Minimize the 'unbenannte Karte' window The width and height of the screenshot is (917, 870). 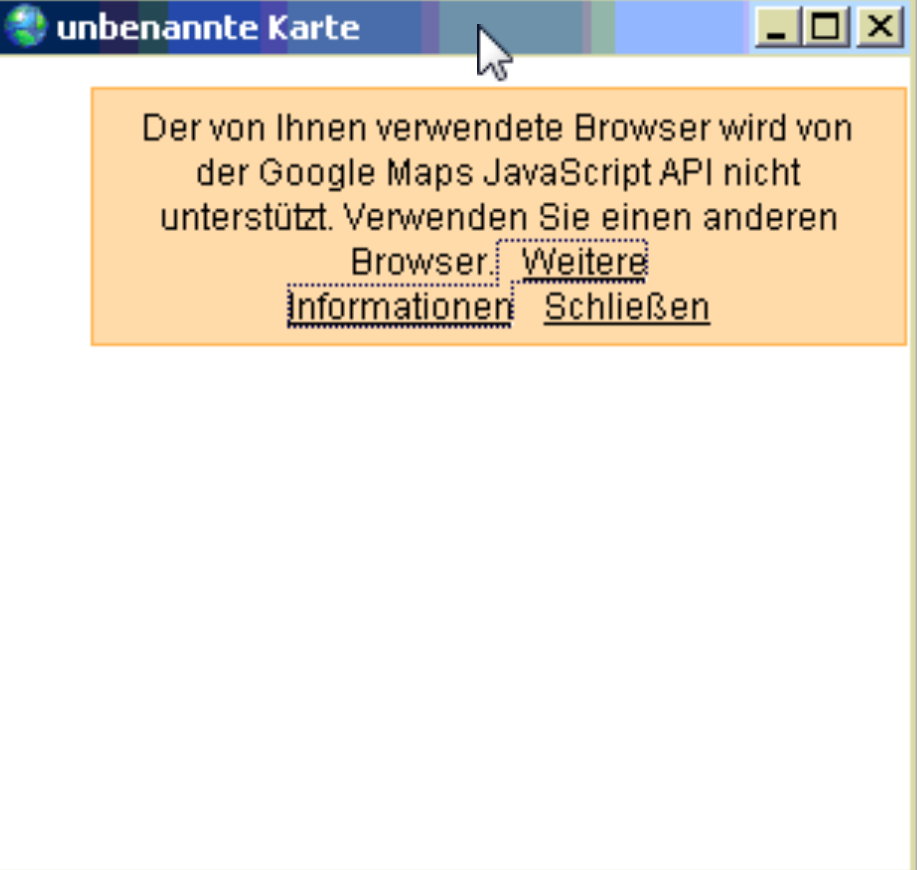point(776,26)
